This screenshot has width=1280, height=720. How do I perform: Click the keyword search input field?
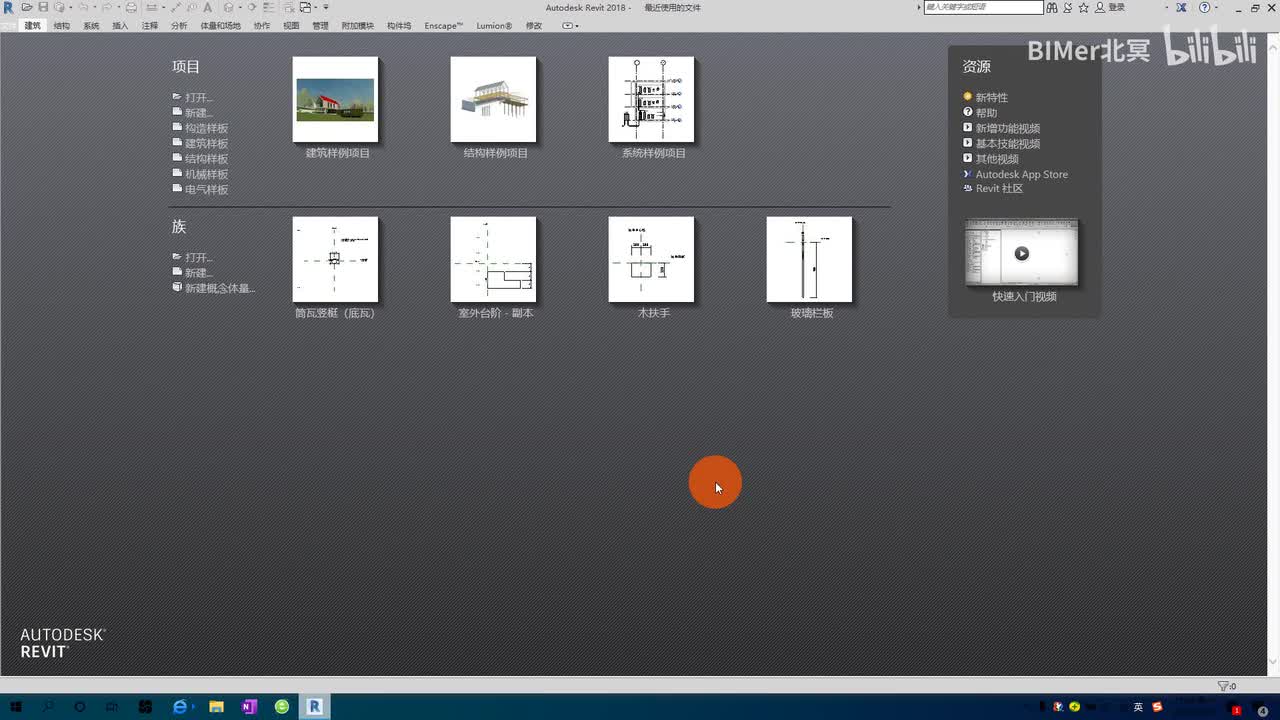tap(984, 8)
